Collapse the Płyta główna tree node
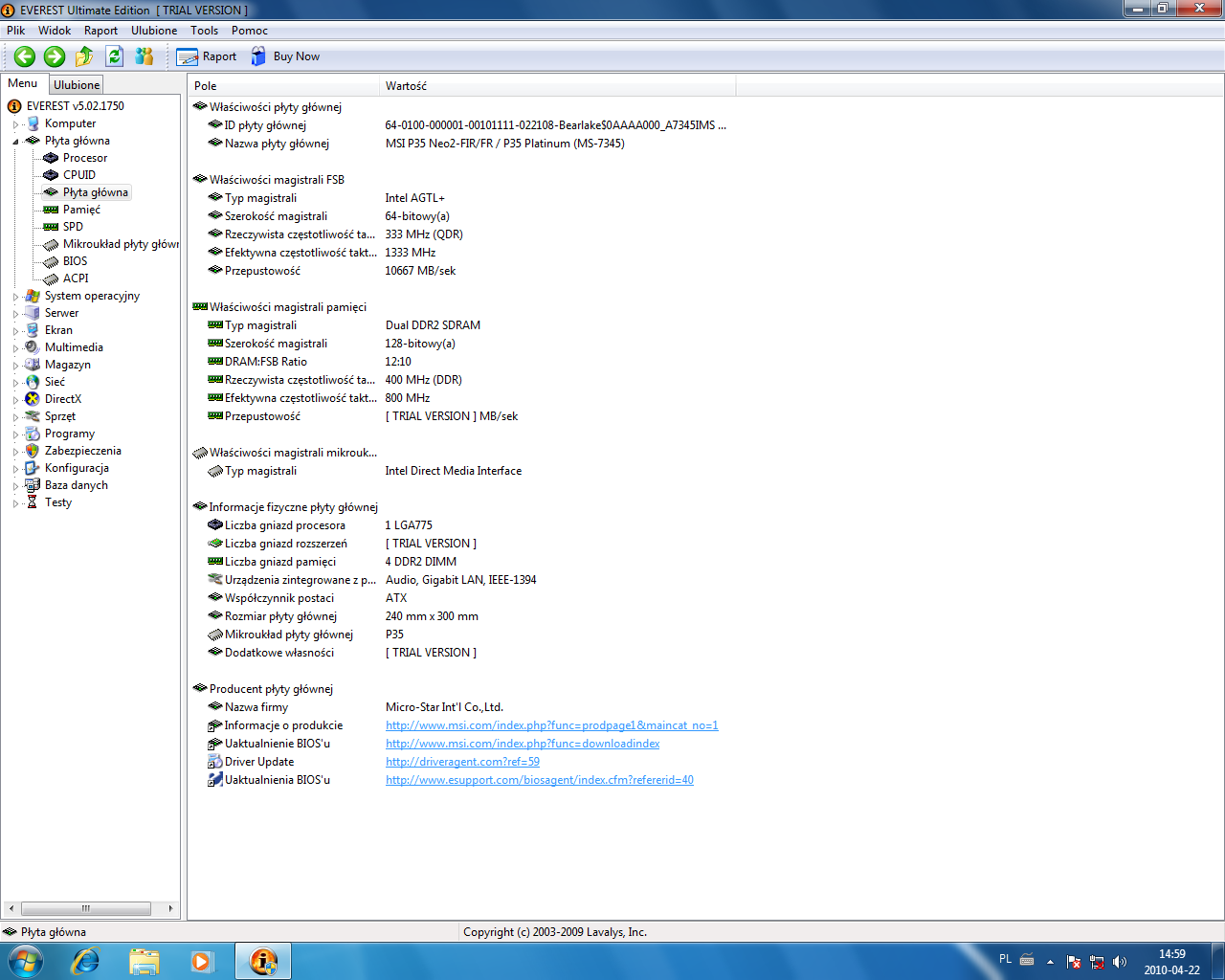Viewport: 1225px width, 980px height. [x=15, y=142]
